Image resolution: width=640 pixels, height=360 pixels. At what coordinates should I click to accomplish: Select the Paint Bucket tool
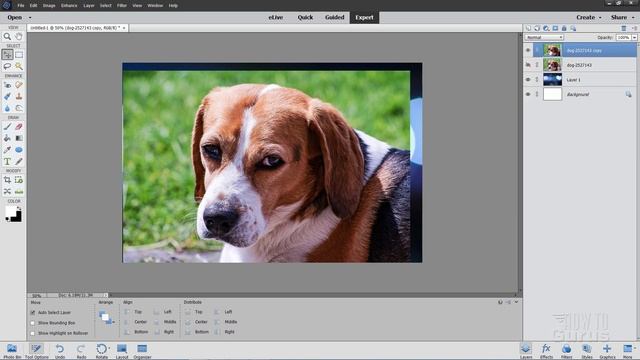tap(7, 138)
